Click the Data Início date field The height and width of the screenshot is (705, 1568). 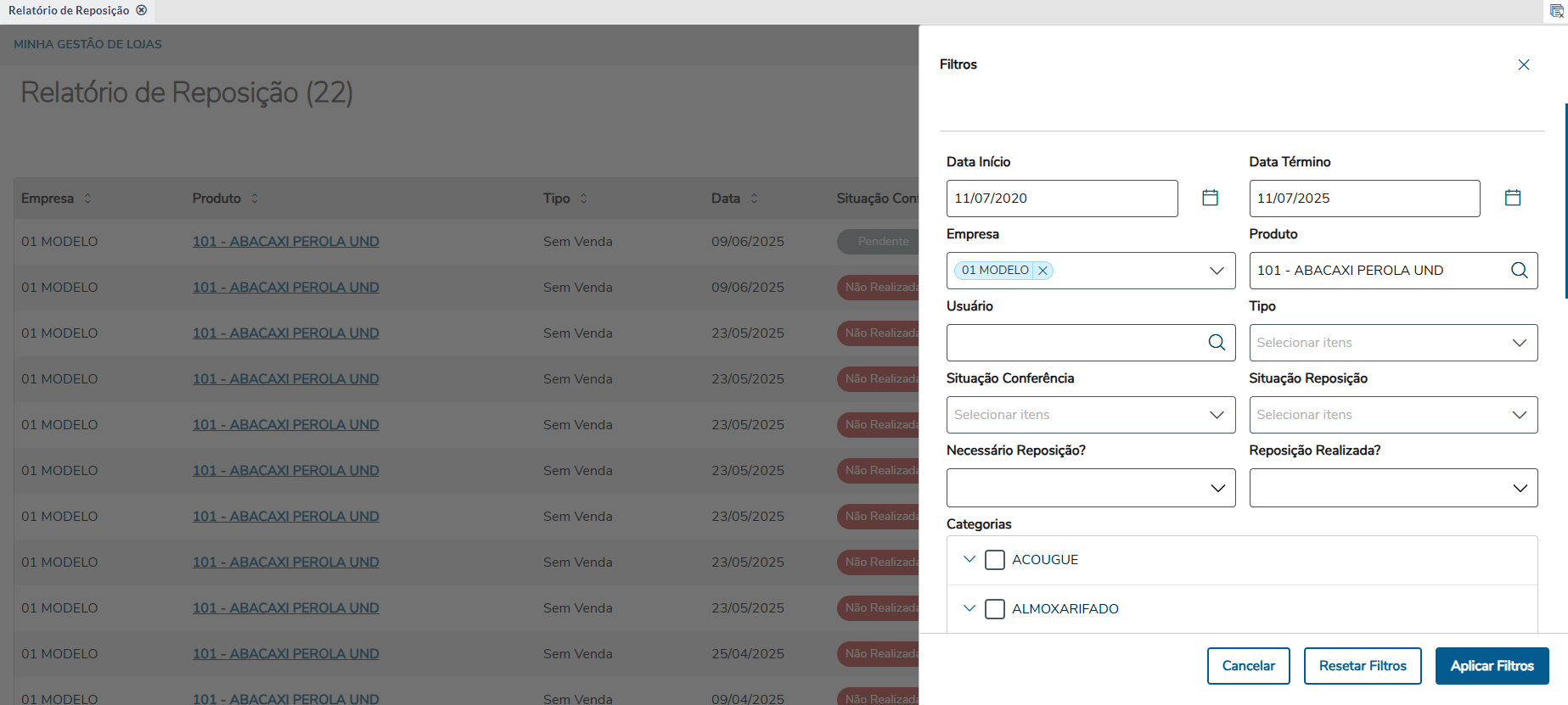1061,199
